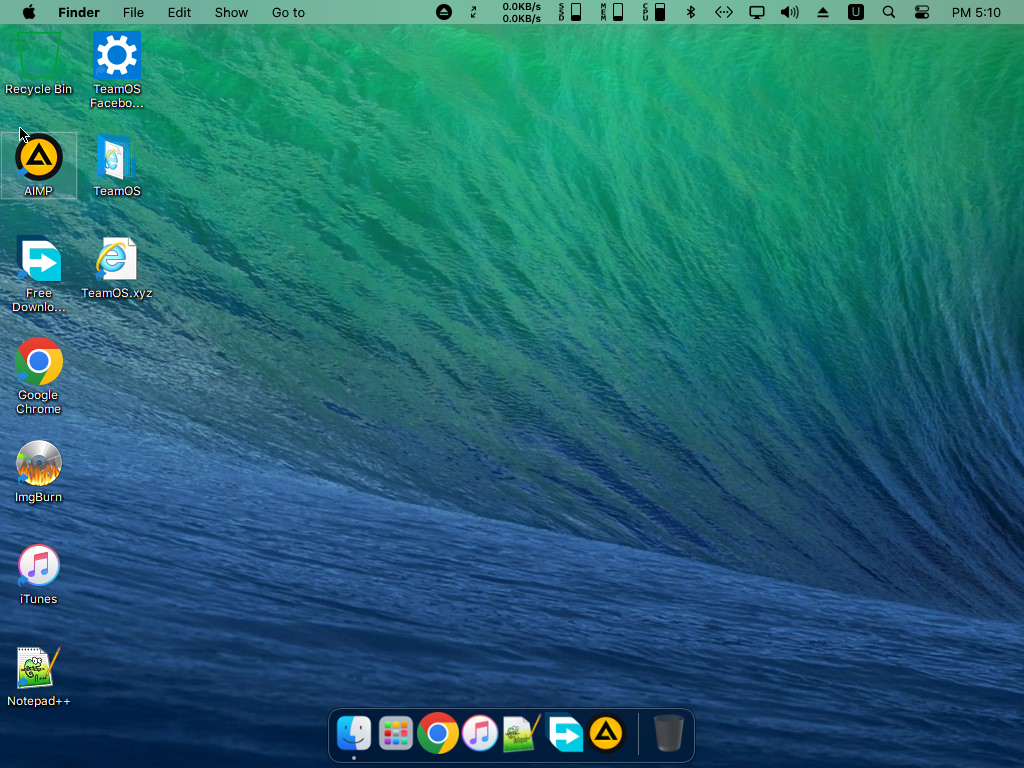This screenshot has height=768, width=1024.
Task: Open Launchpad grid in the dock
Action: click(x=396, y=733)
